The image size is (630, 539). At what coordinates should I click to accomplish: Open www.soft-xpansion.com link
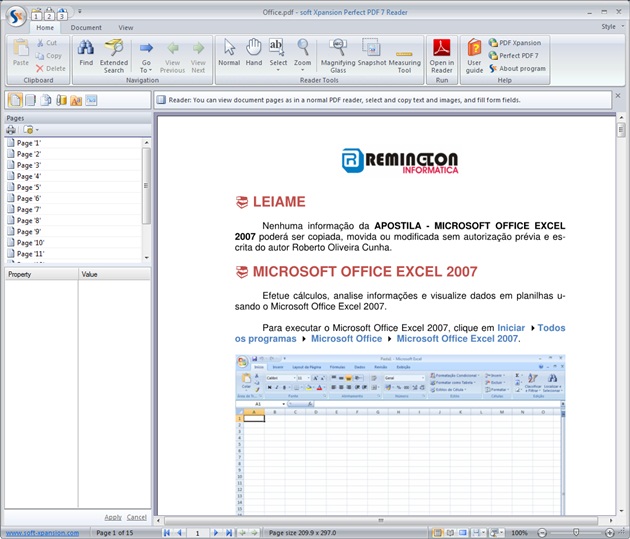coord(42,533)
